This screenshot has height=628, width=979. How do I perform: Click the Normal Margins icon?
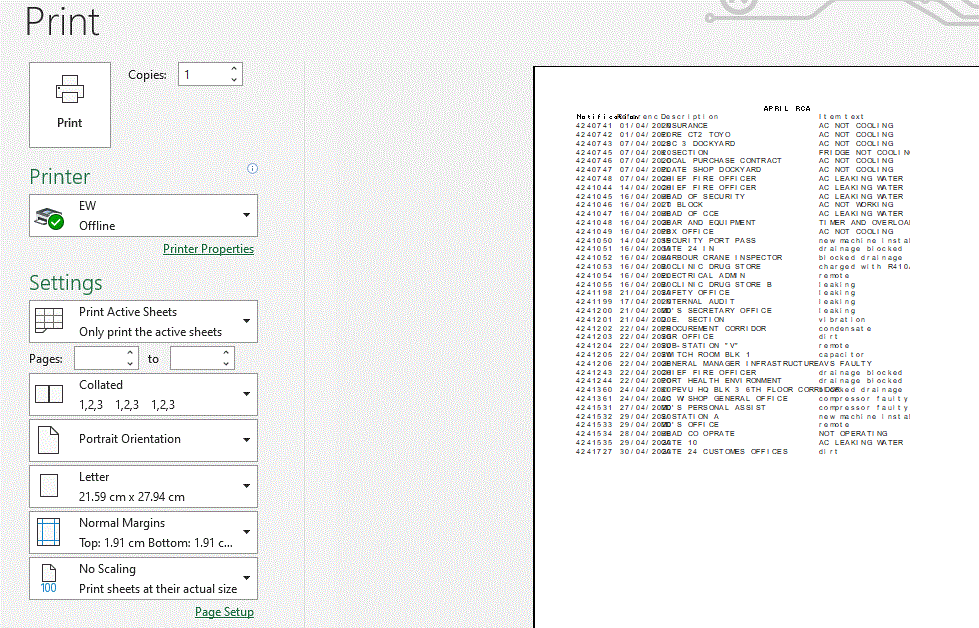(x=48, y=532)
